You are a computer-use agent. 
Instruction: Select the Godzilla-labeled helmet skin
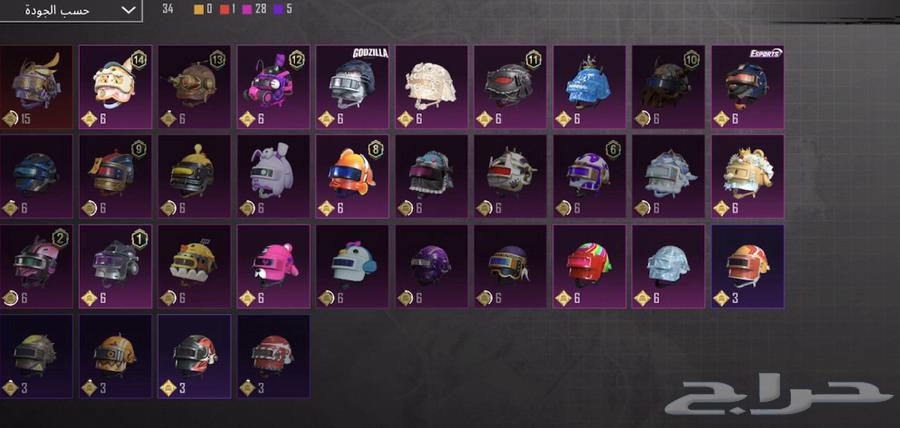point(352,87)
